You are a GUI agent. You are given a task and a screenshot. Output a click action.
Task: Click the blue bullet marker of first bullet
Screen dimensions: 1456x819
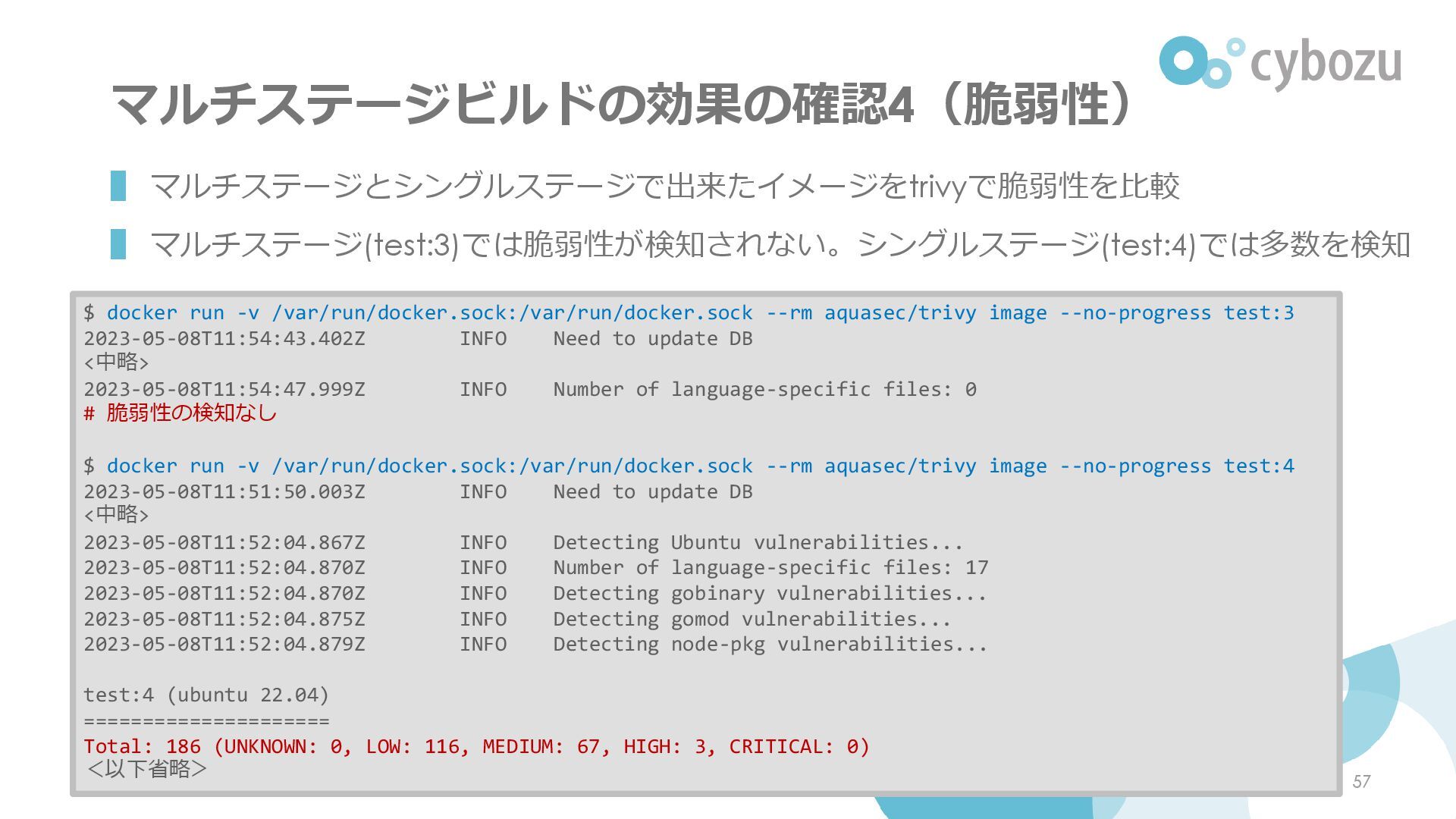[118, 187]
